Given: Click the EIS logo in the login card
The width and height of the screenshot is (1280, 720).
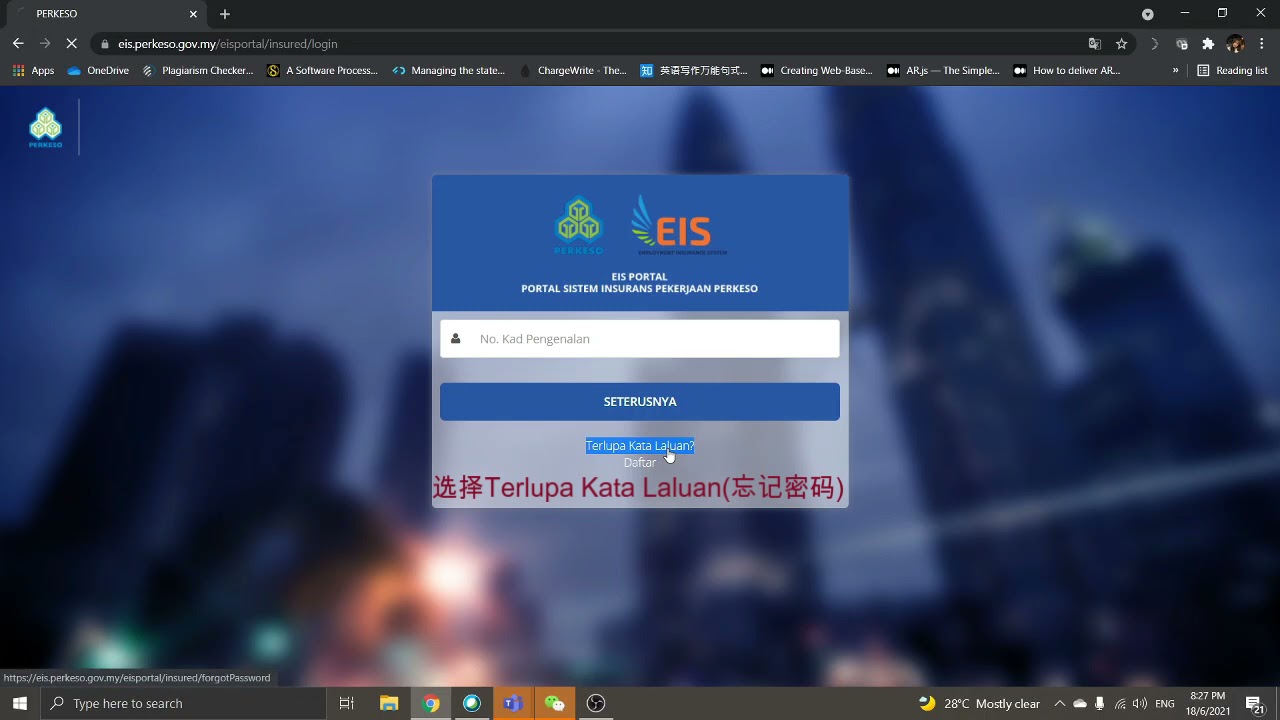Looking at the screenshot, I should click(679, 226).
